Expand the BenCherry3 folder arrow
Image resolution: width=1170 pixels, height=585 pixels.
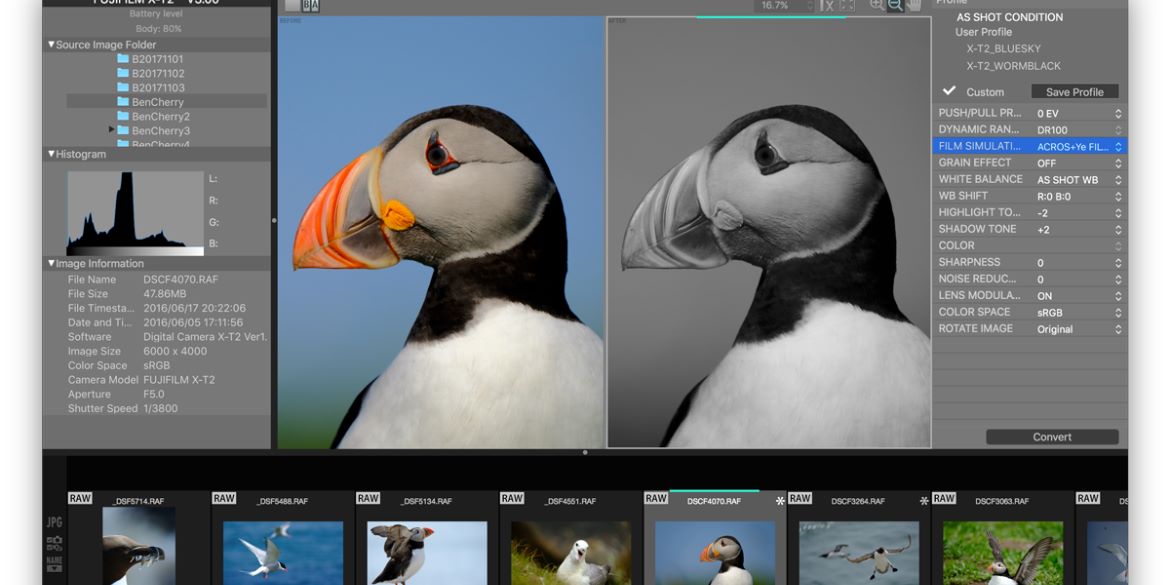coord(112,130)
